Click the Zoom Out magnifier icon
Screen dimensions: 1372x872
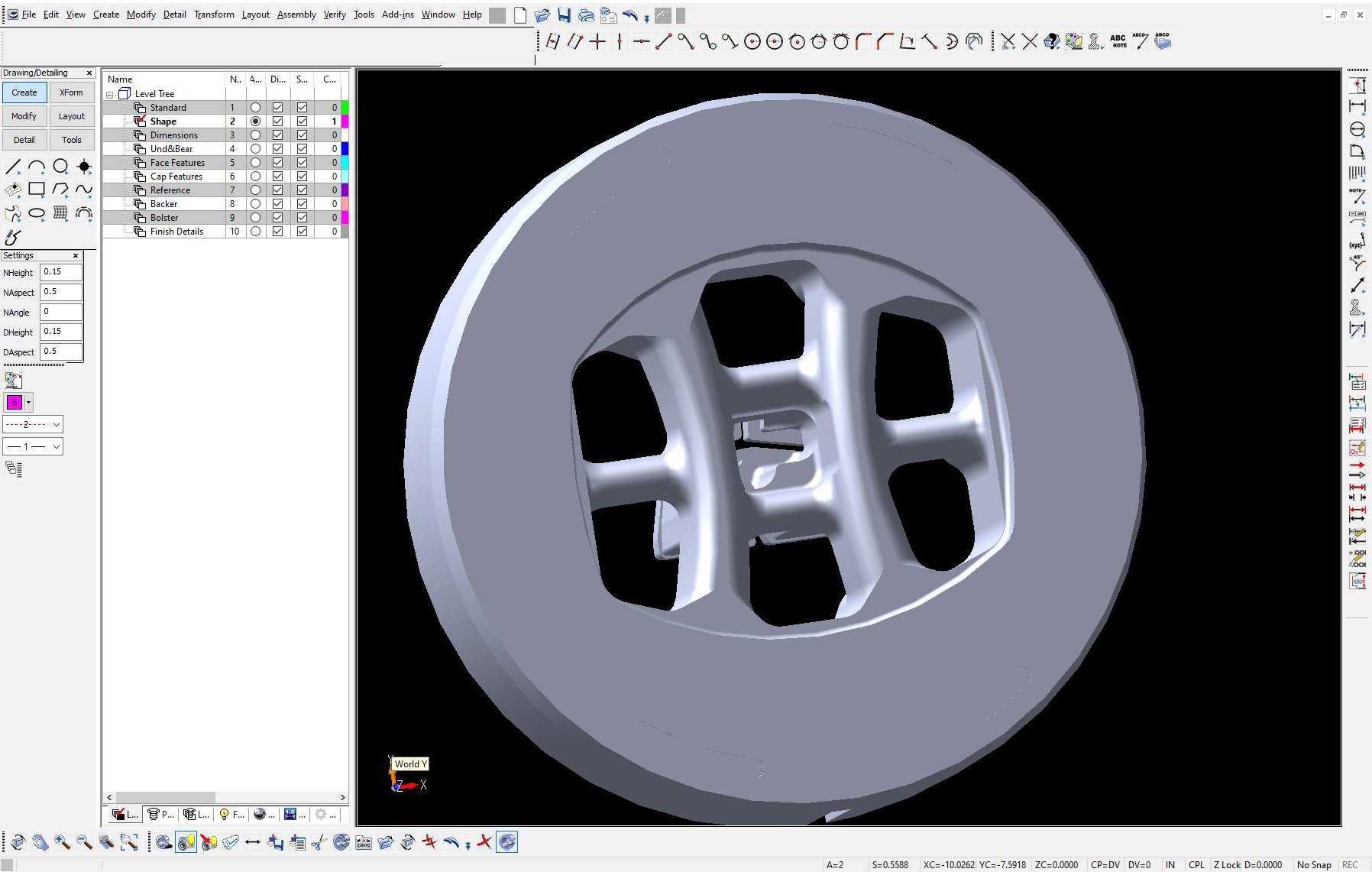click(85, 842)
